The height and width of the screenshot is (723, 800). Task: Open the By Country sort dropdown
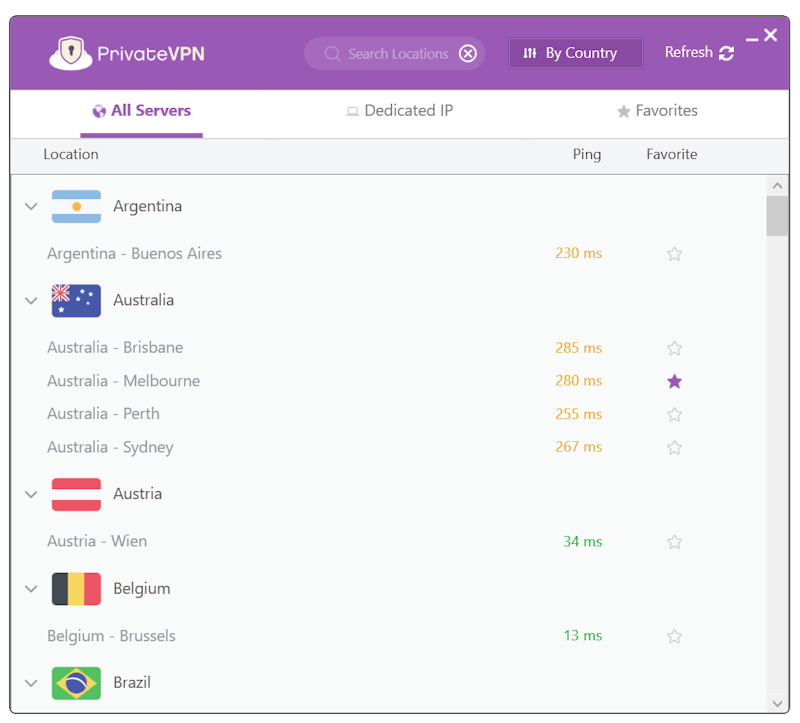[576, 53]
